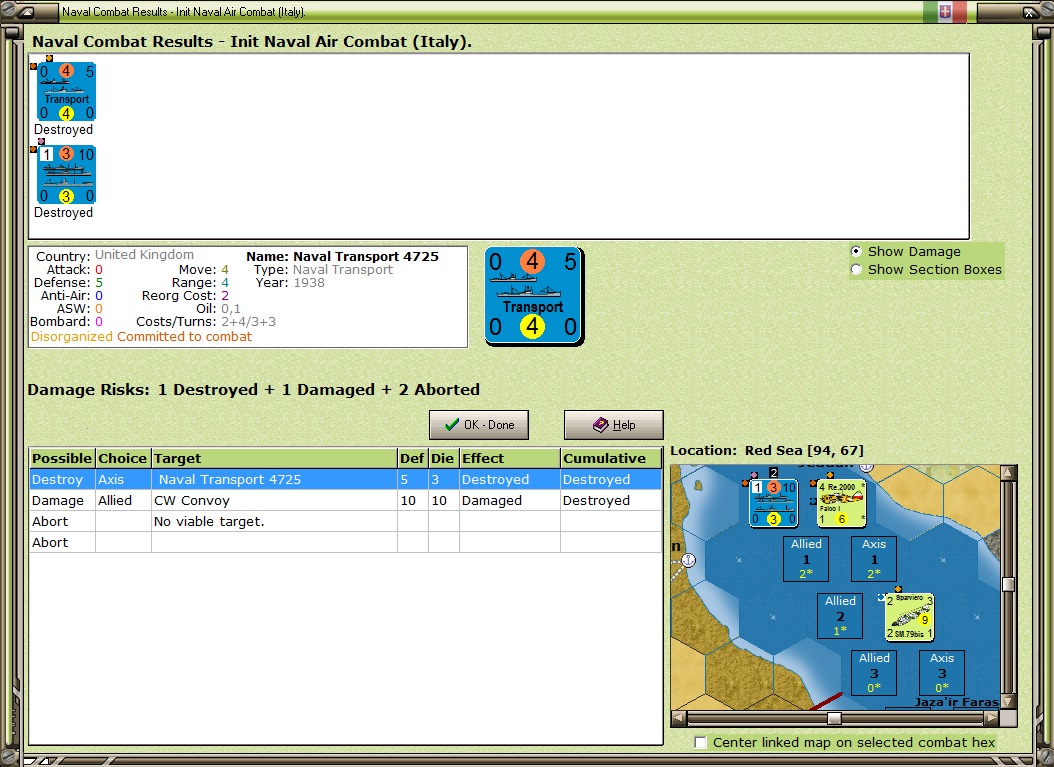
Task: Click the convoy counter on the Red Sea map
Action: pyautogui.click(x=773, y=503)
